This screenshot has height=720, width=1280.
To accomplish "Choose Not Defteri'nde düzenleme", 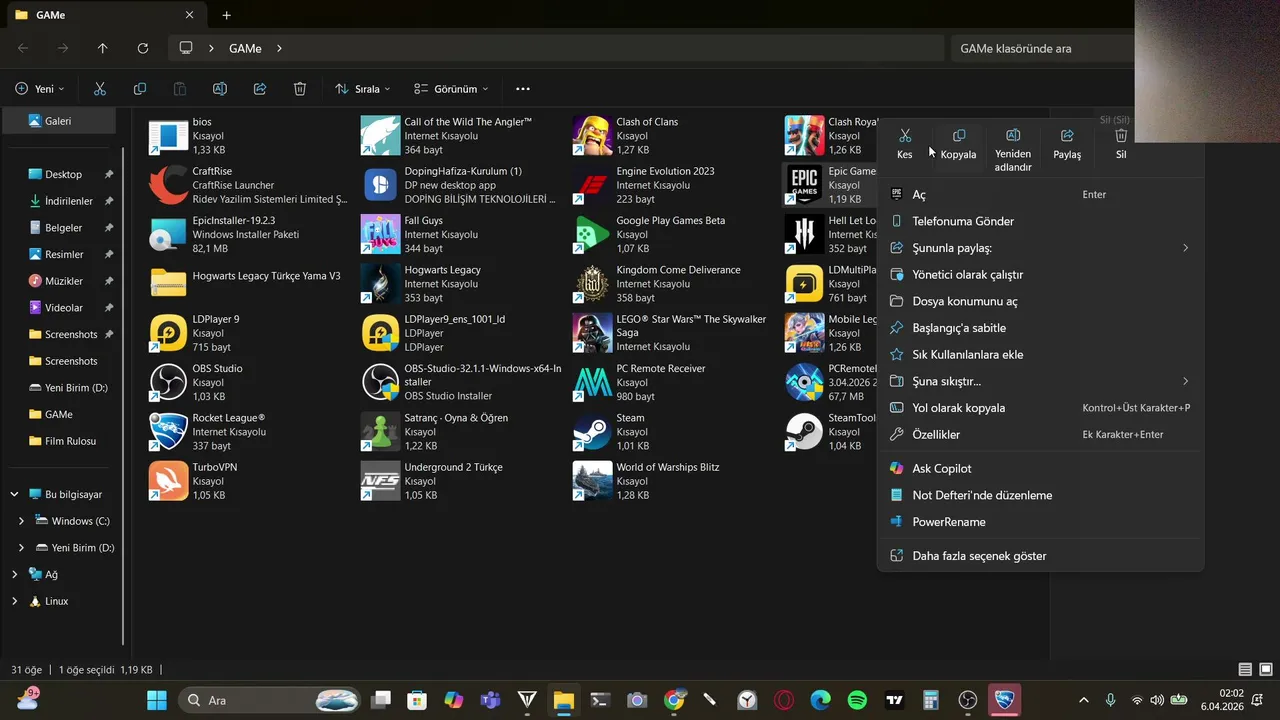I will 1040,495.
